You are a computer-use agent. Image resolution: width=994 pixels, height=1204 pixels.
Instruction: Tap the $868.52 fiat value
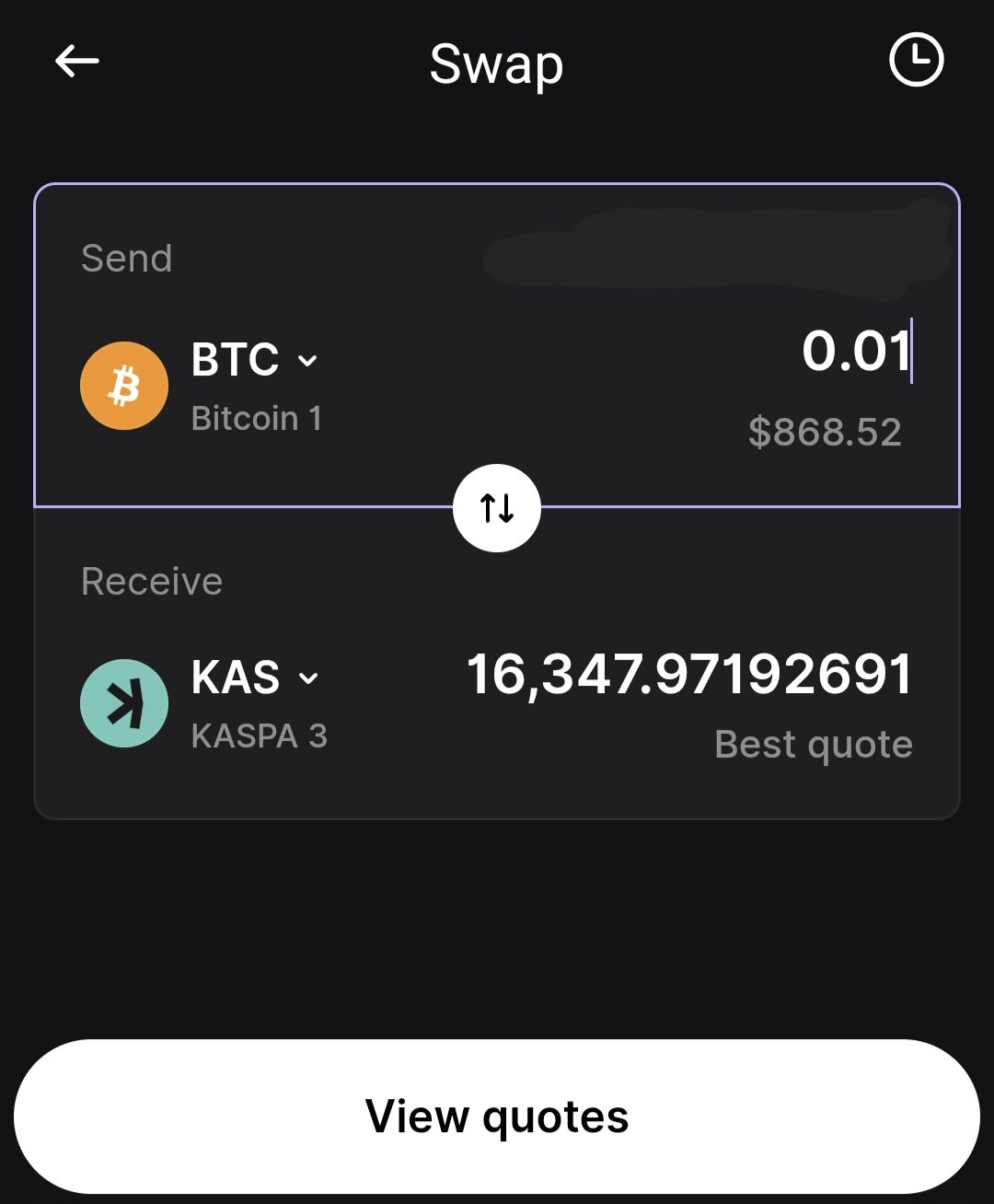point(825,432)
